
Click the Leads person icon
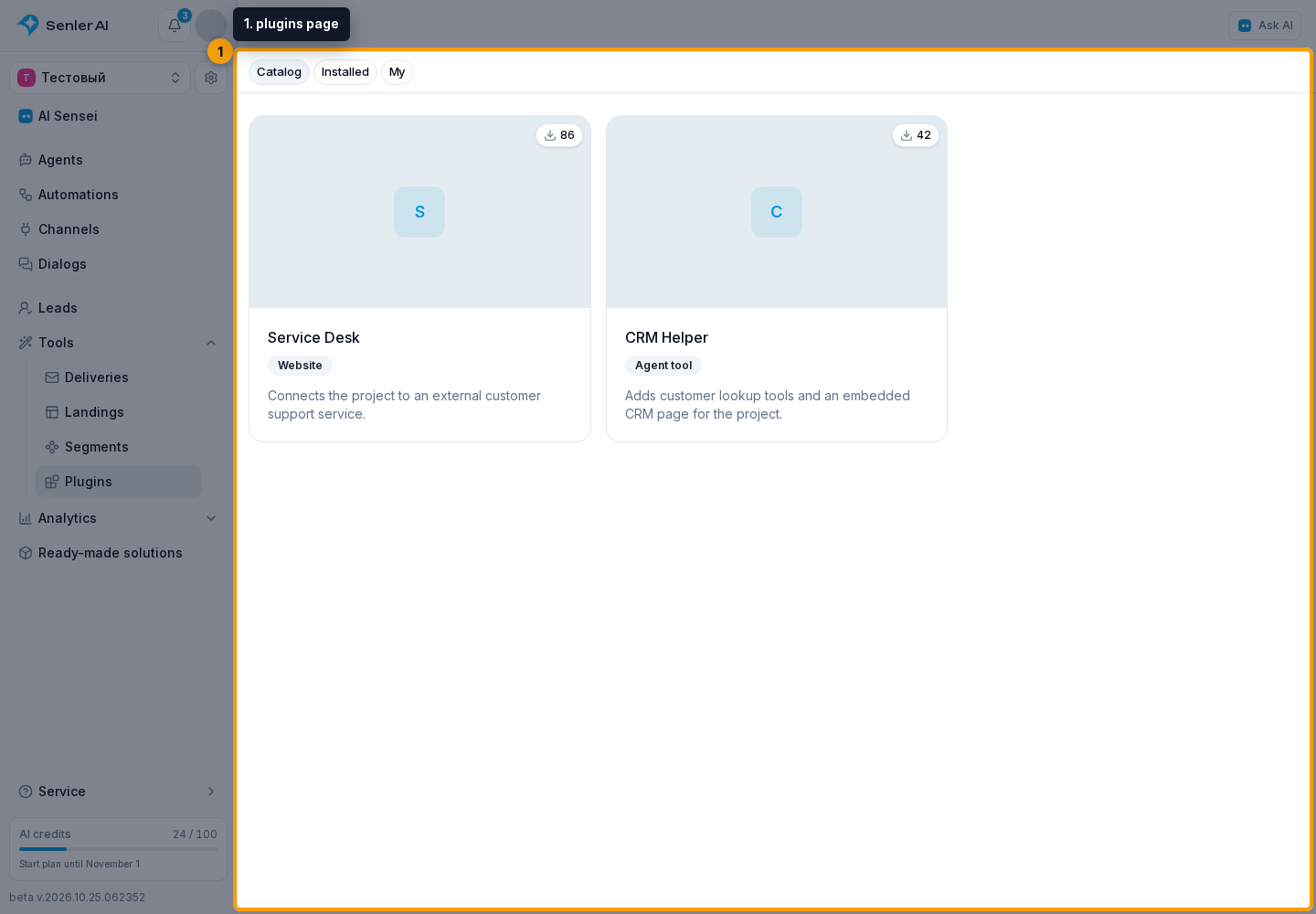point(26,308)
